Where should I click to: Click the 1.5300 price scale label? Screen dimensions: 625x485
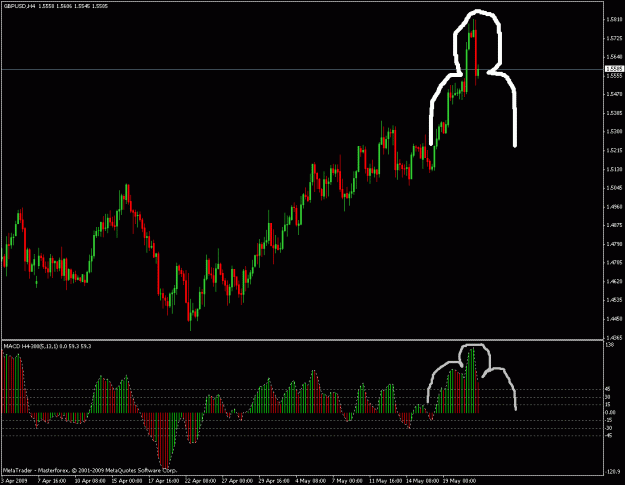[614, 131]
